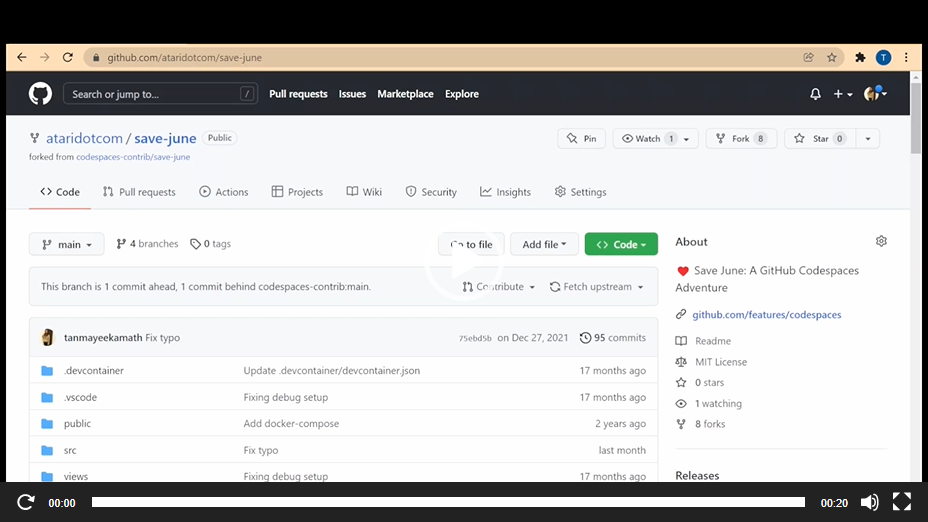Open the green Code dropdown button
The height and width of the screenshot is (522, 928).
(x=621, y=244)
